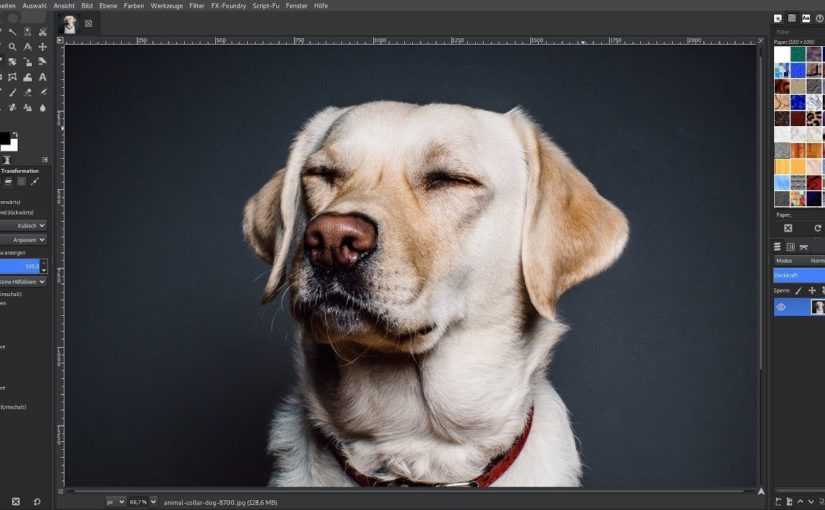Set transformation to affect the selection

(x=22, y=181)
